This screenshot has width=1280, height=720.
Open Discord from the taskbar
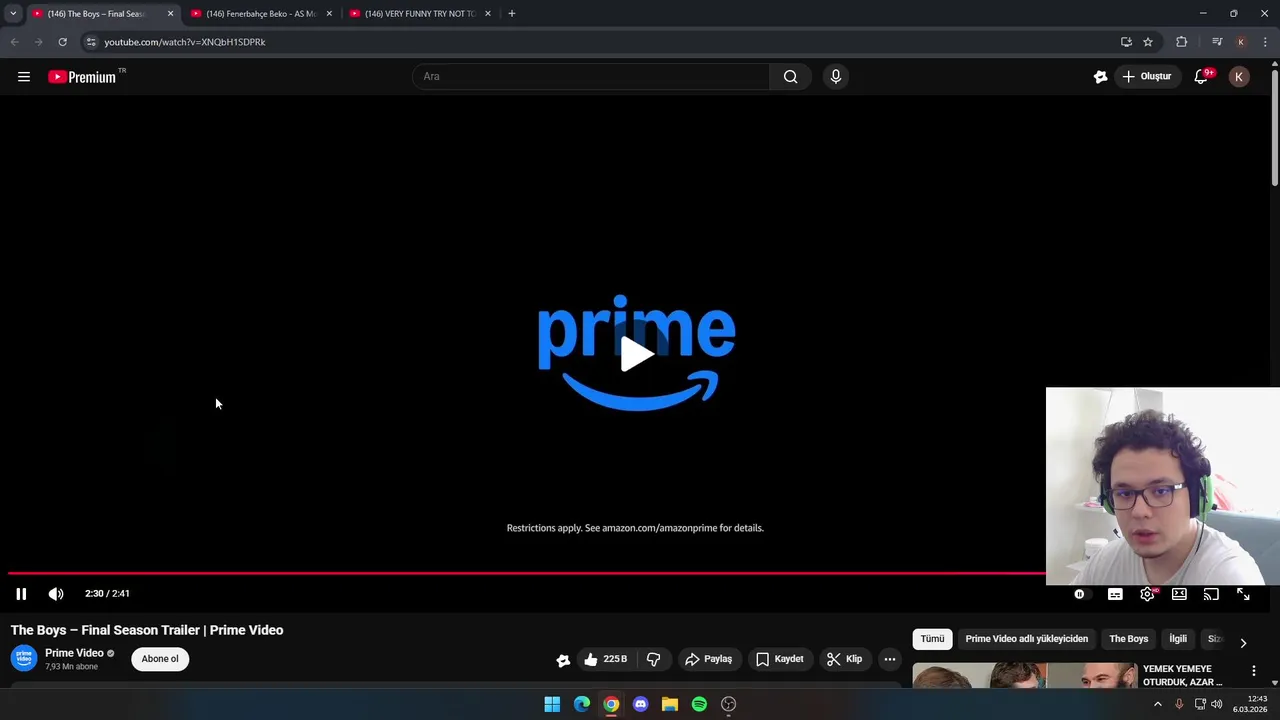(x=641, y=705)
